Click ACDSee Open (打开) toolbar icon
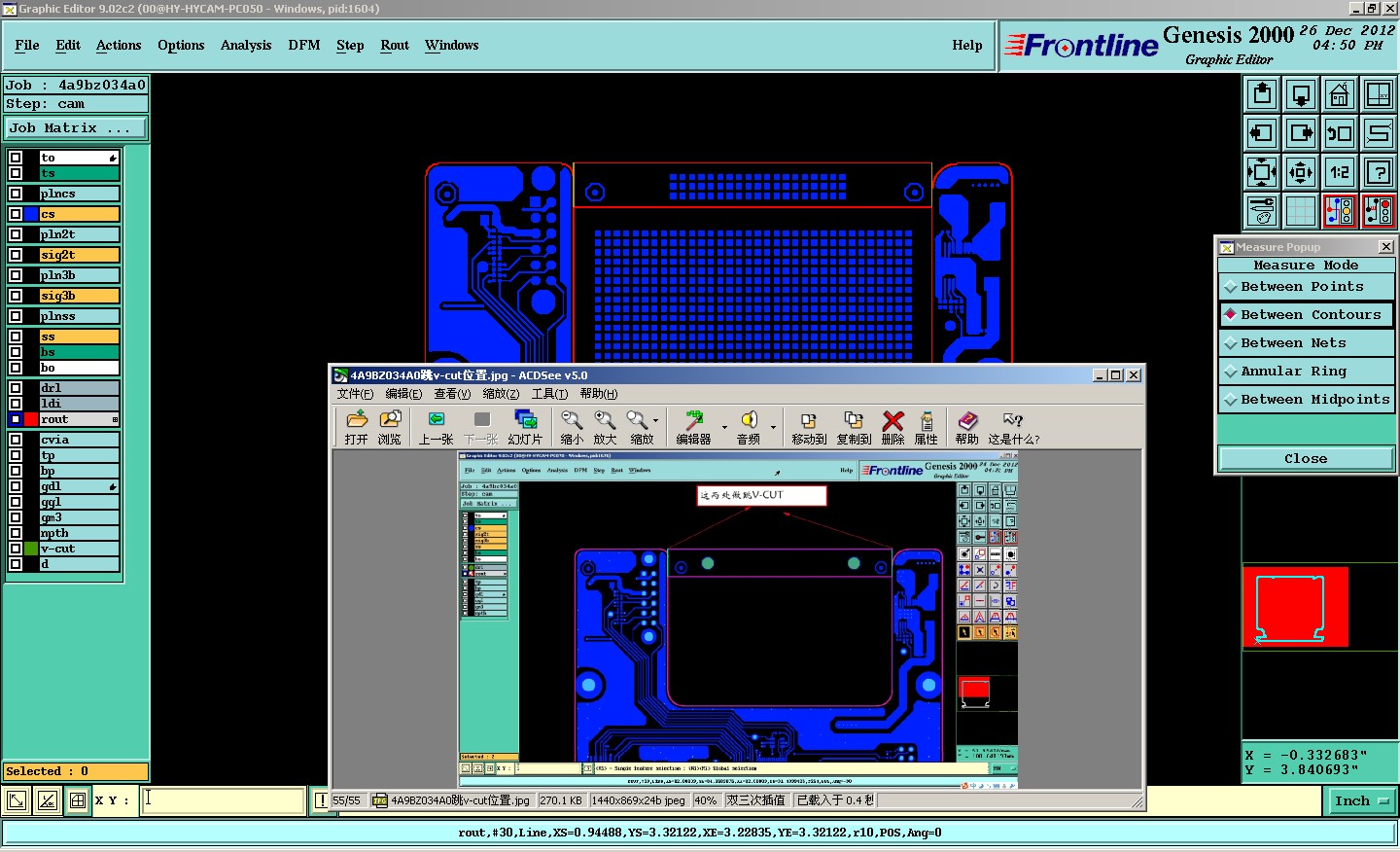This screenshot has width=1400, height=852. [357, 427]
